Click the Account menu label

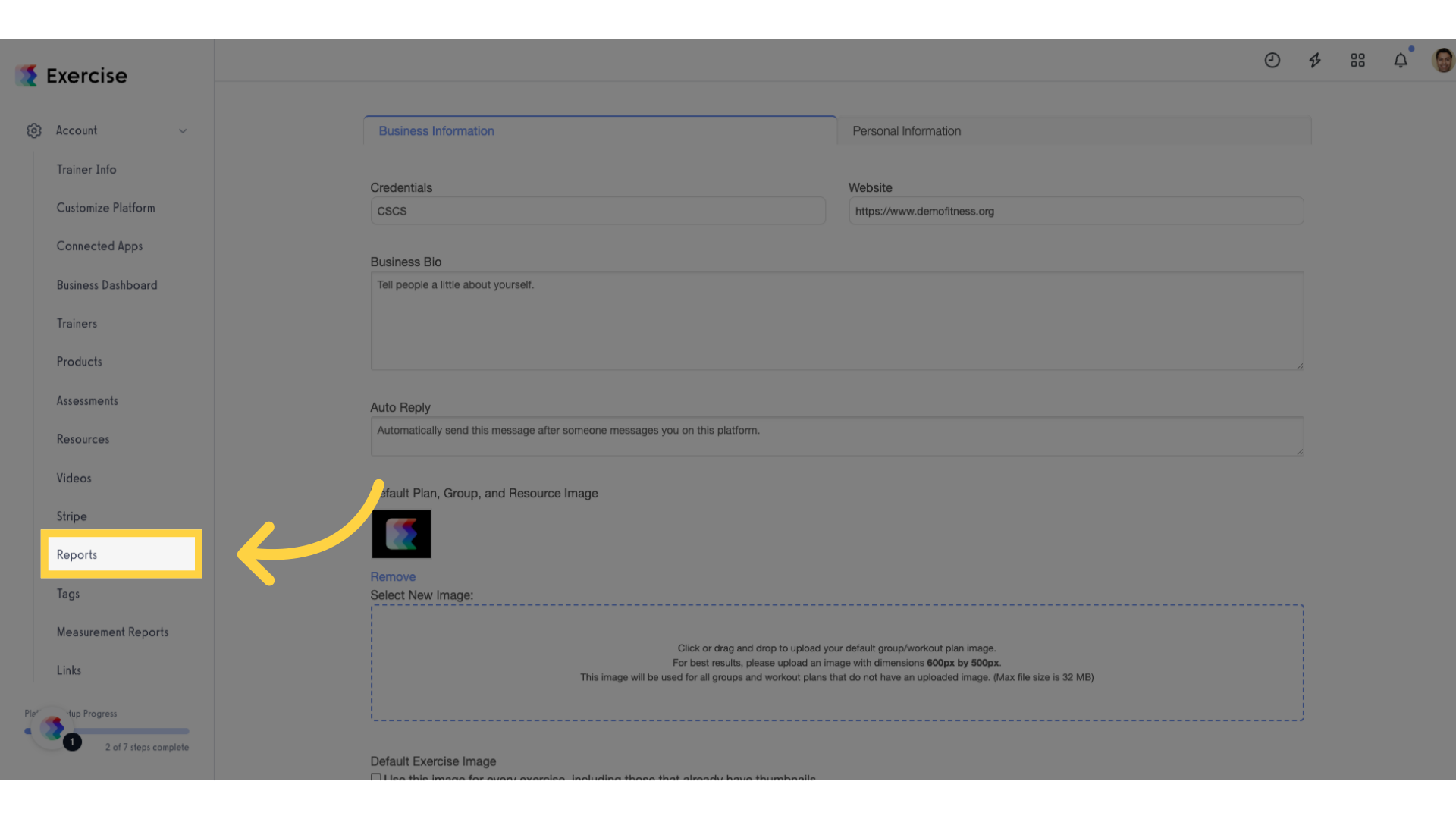[77, 130]
